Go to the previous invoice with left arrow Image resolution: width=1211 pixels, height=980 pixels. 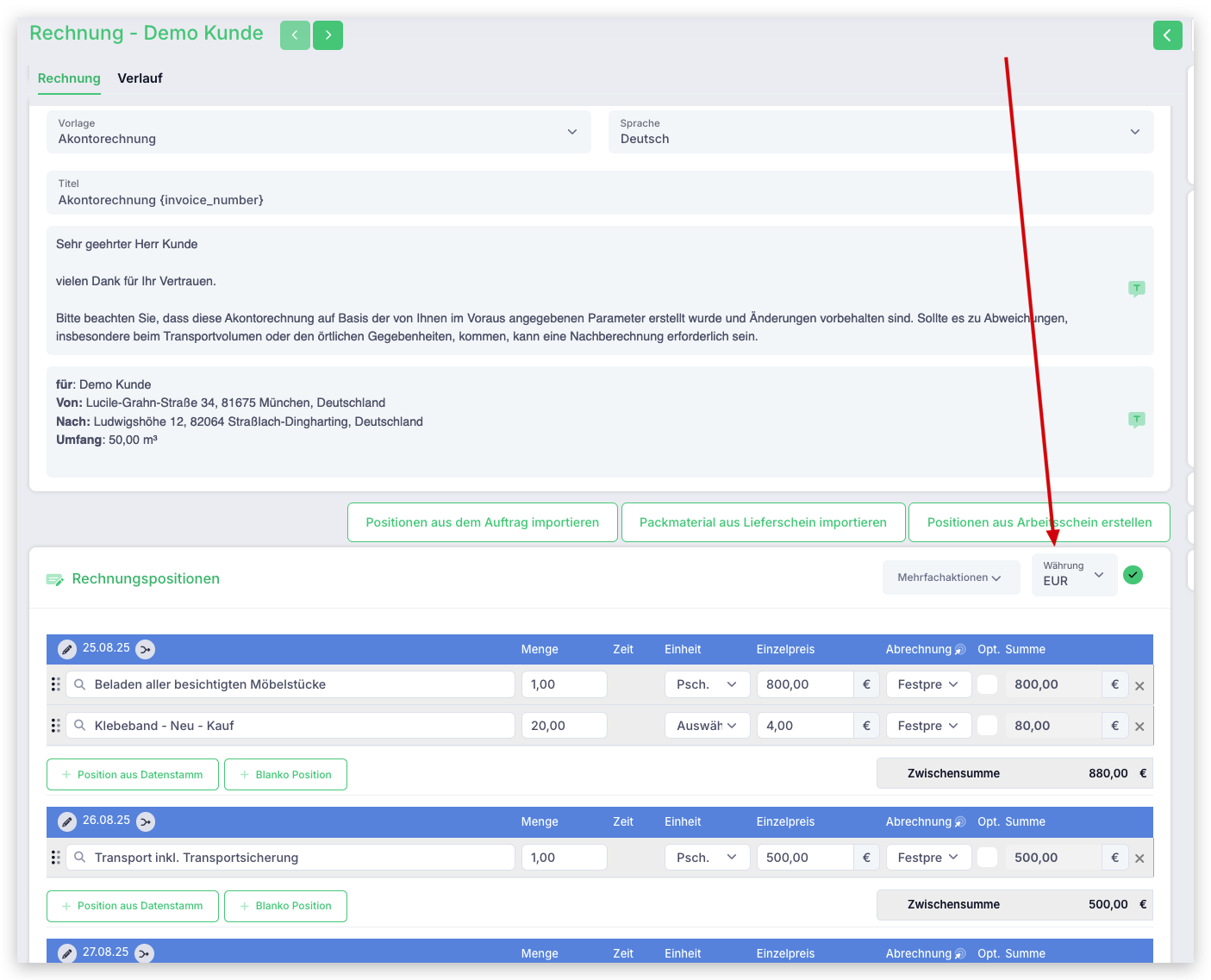pos(295,35)
